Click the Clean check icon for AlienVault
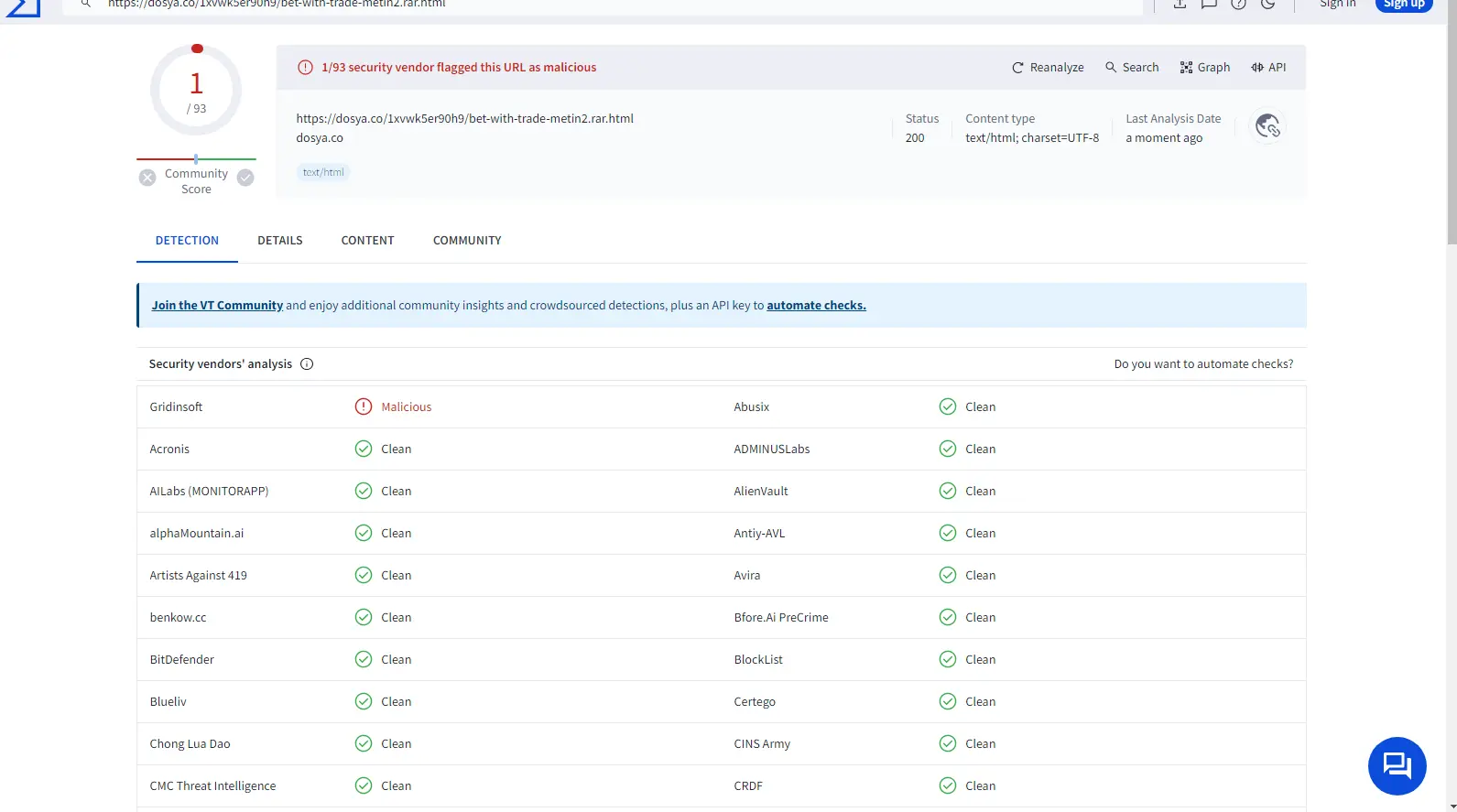The width and height of the screenshot is (1457, 812). click(x=948, y=491)
